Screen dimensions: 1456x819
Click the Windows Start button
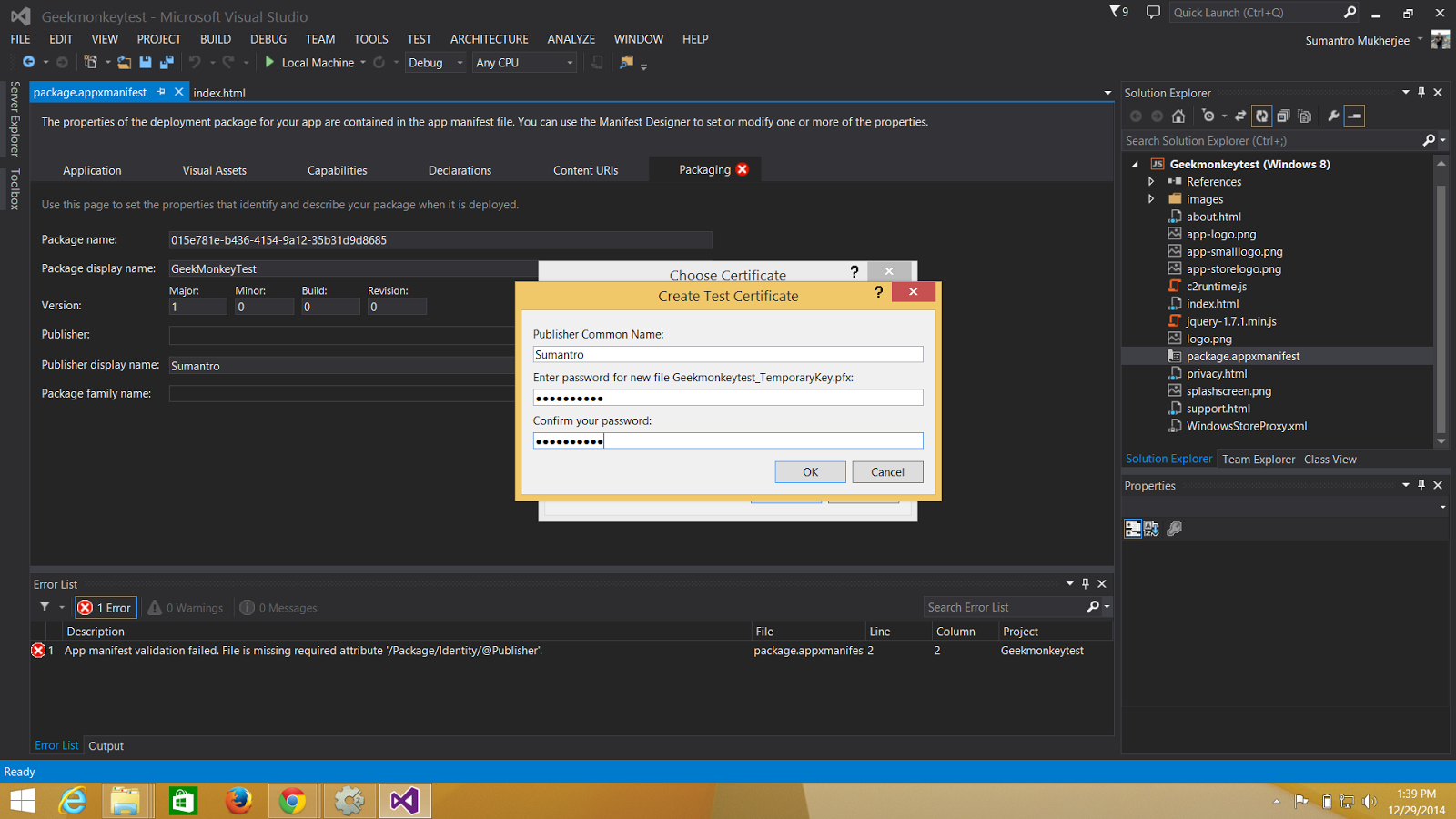click(23, 801)
